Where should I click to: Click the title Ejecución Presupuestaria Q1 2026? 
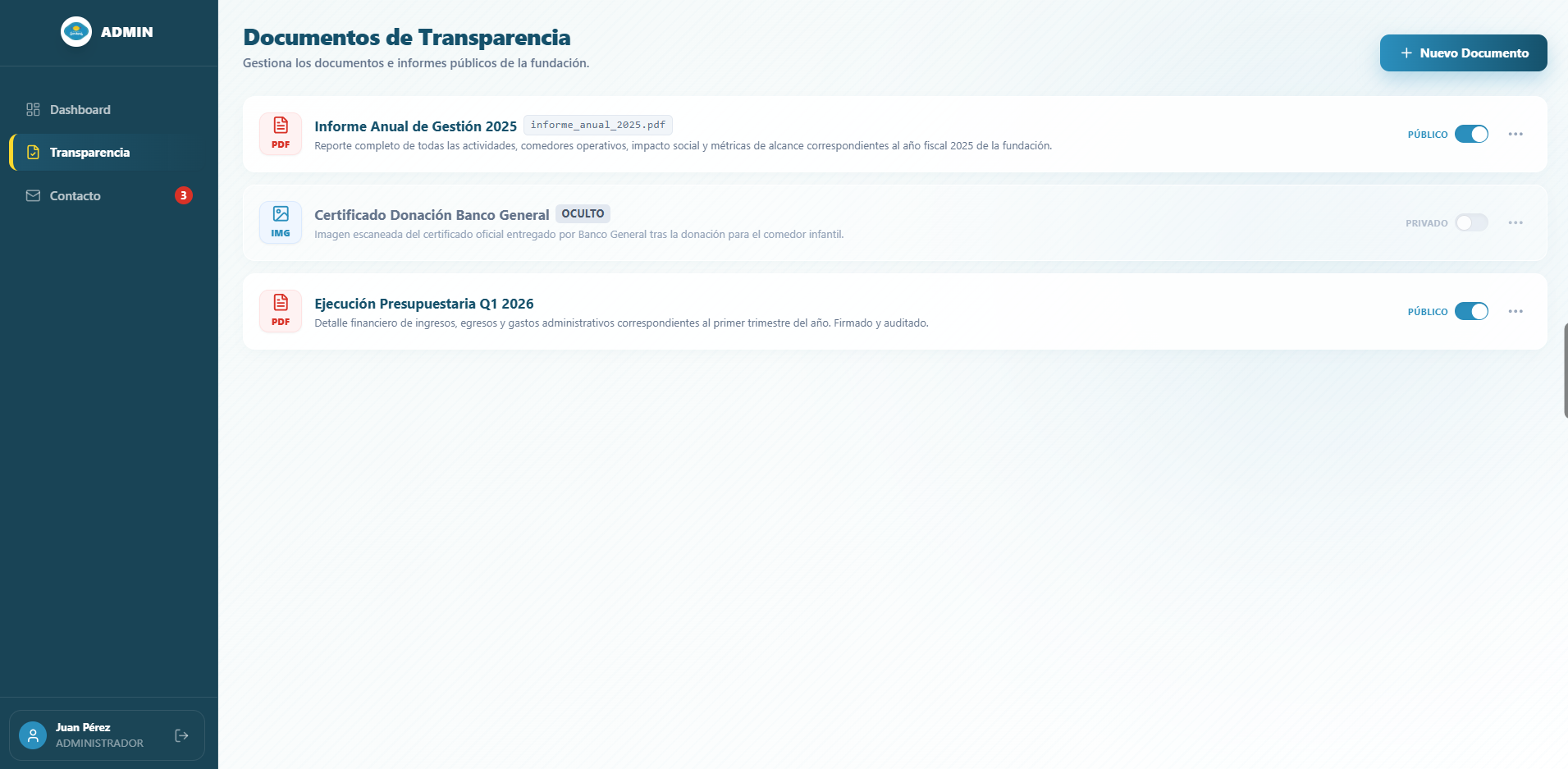(x=424, y=304)
